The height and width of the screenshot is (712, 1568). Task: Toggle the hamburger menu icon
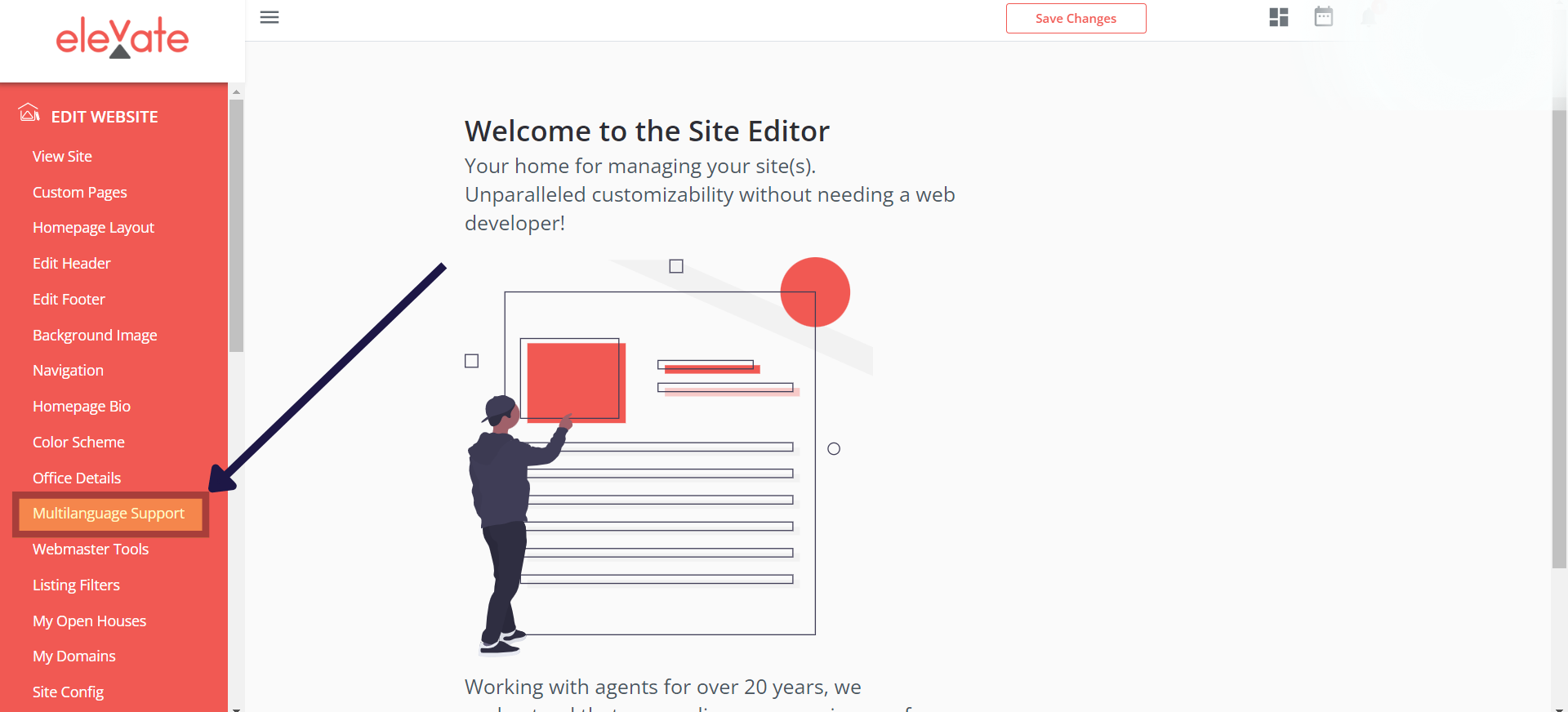click(269, 17)
